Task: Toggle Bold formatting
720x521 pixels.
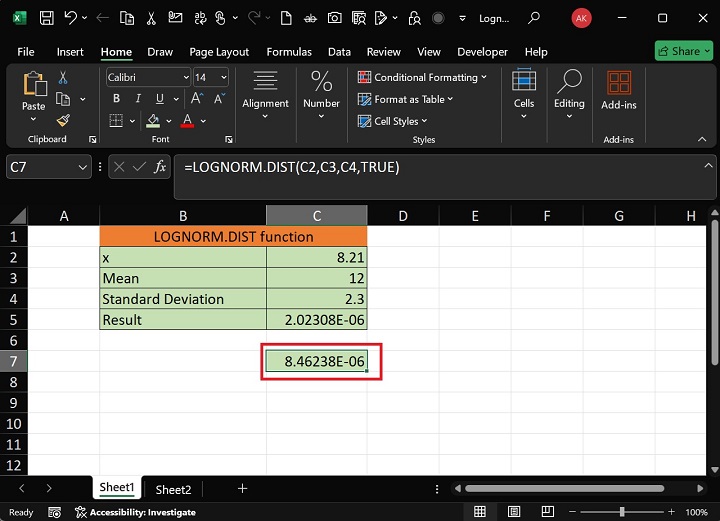Action: tap(117, 98)
